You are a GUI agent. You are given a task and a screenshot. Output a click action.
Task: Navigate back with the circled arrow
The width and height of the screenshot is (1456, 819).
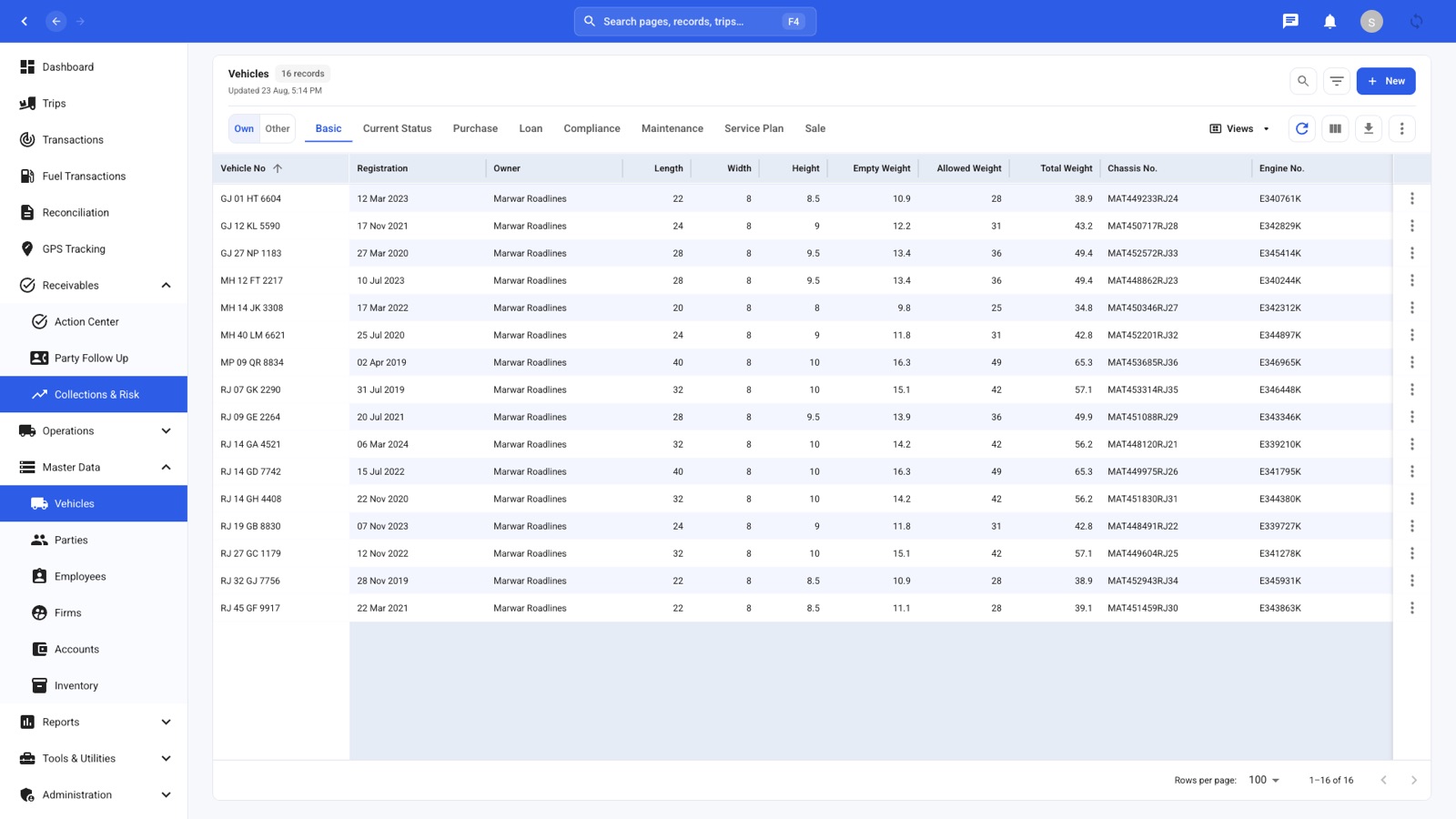56,21
